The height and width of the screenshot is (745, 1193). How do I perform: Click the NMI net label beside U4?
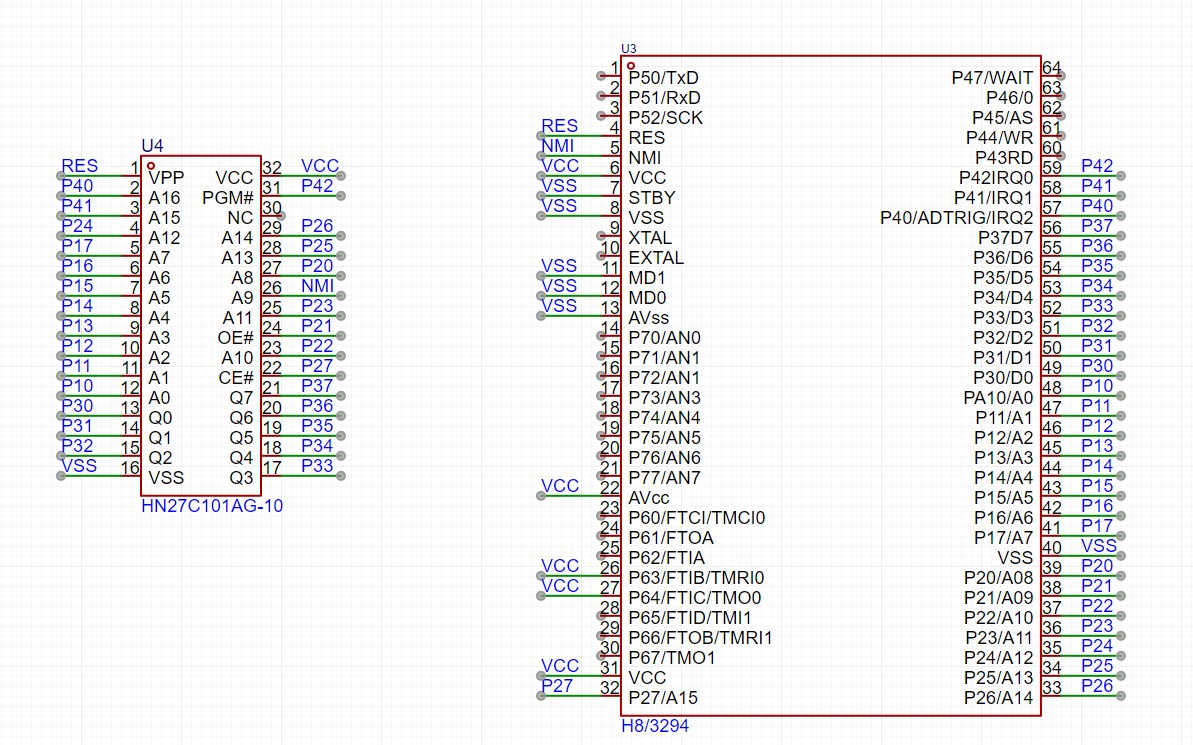click(x=317, y=286)
